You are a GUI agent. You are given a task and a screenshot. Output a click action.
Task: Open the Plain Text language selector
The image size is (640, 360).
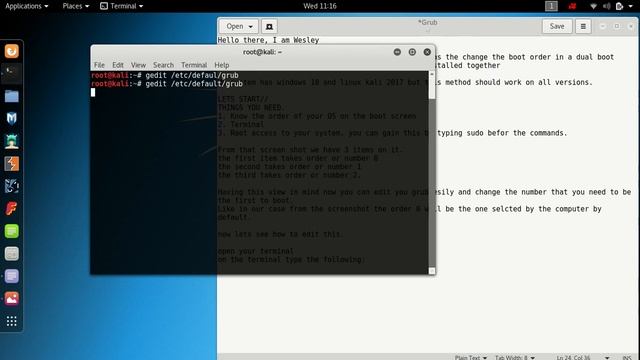(471, 357)
